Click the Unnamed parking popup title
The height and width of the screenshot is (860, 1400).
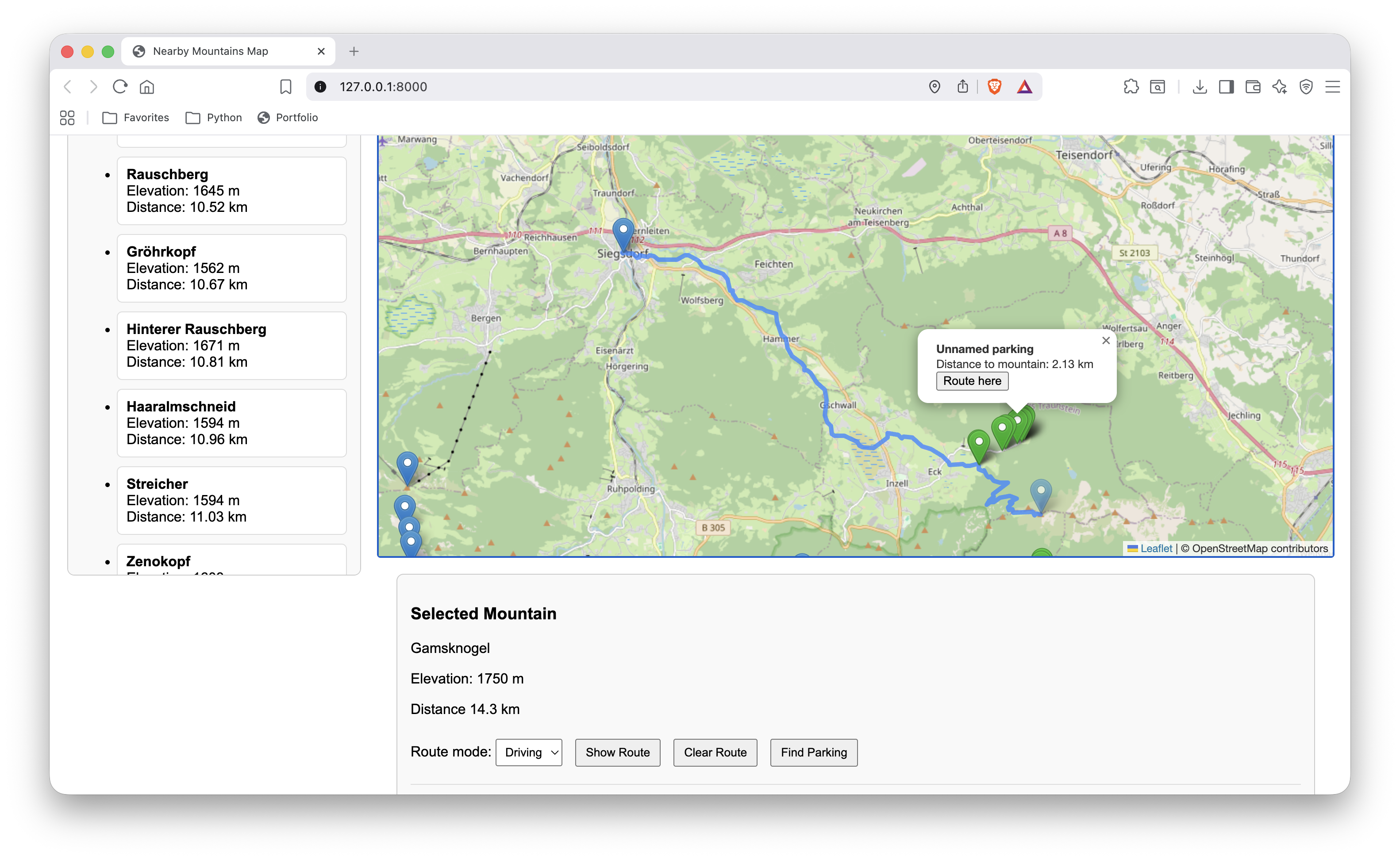(x=985, y=349)
